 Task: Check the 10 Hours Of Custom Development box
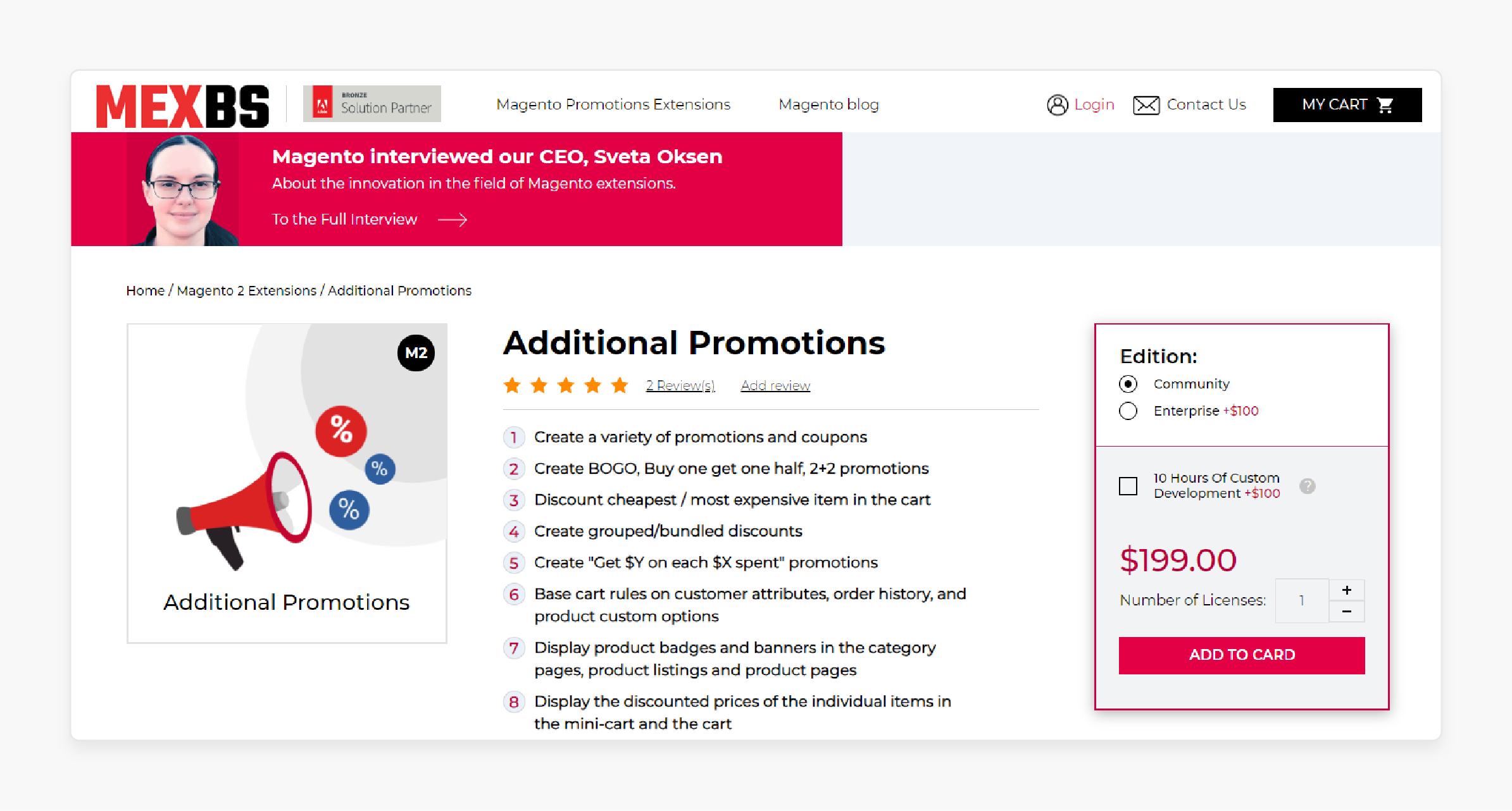tap(1128, 486)
